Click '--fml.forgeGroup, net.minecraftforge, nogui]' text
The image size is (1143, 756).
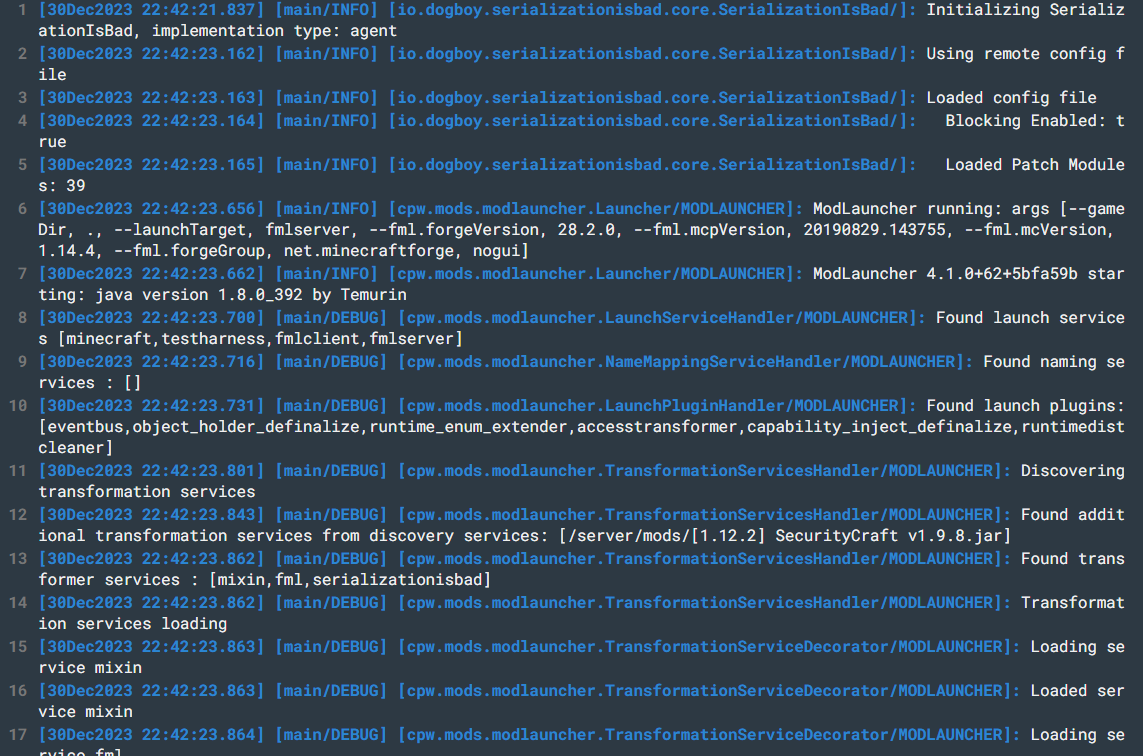(321, 252)
